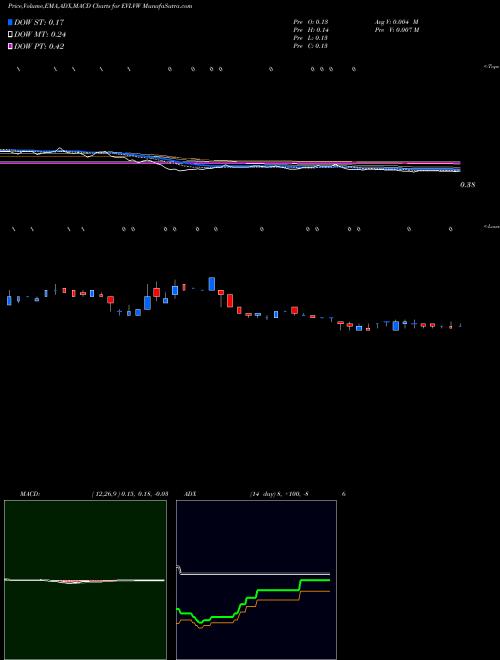Click the white DOW MT legend swatch

click(10, 34)
